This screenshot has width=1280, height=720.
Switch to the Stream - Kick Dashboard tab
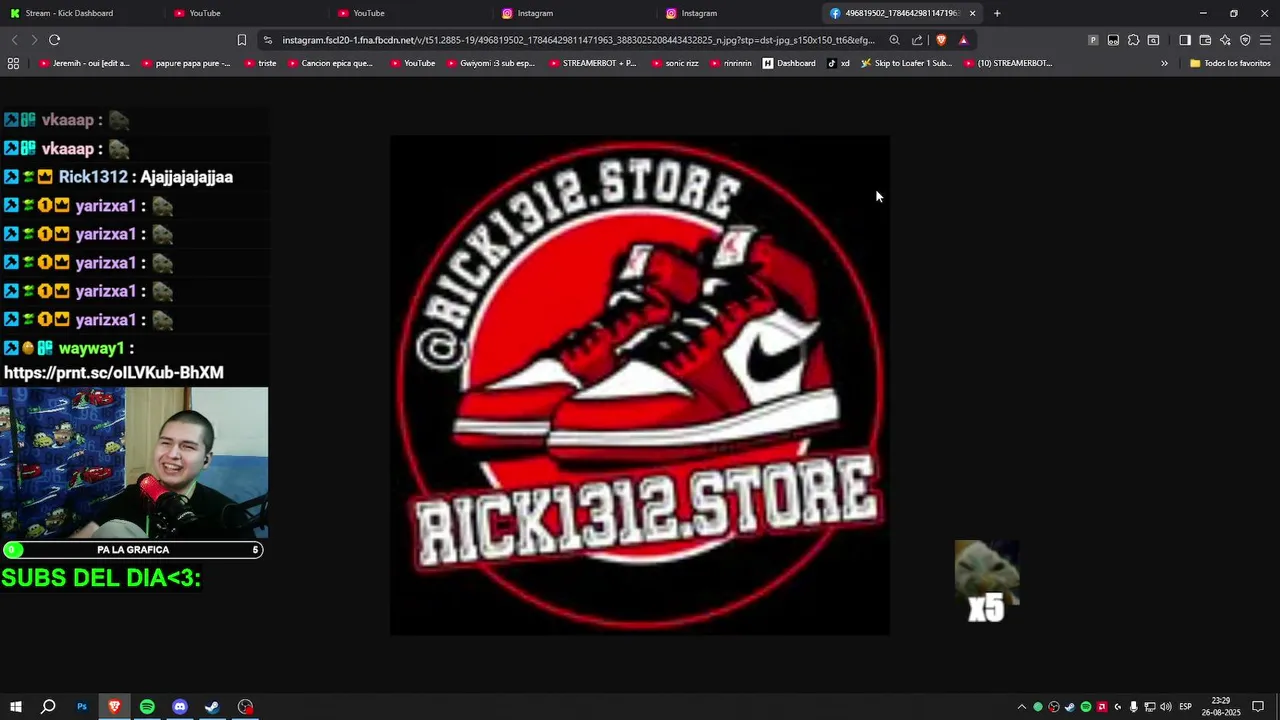click(82, 13)
